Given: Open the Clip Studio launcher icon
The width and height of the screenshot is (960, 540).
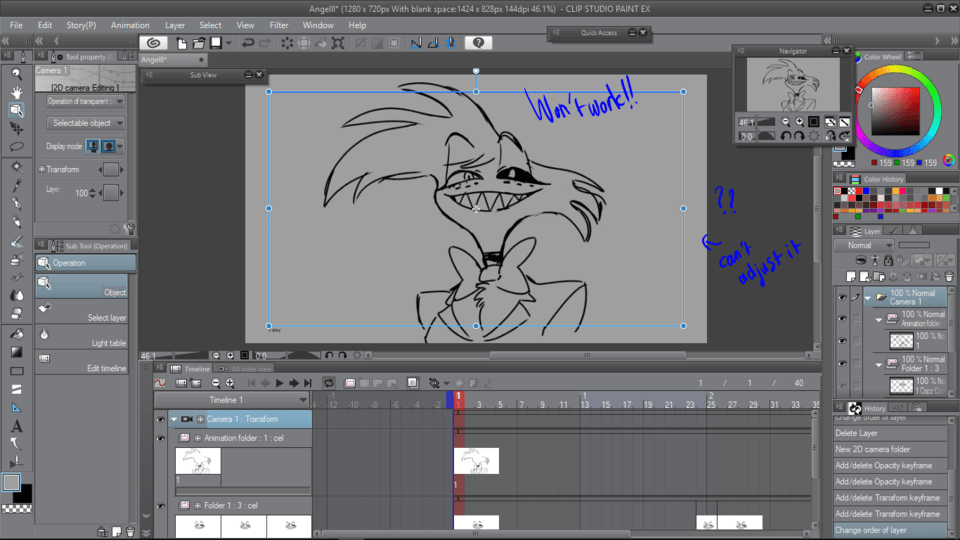Looking at the screenshot, I should coord(154,43).
